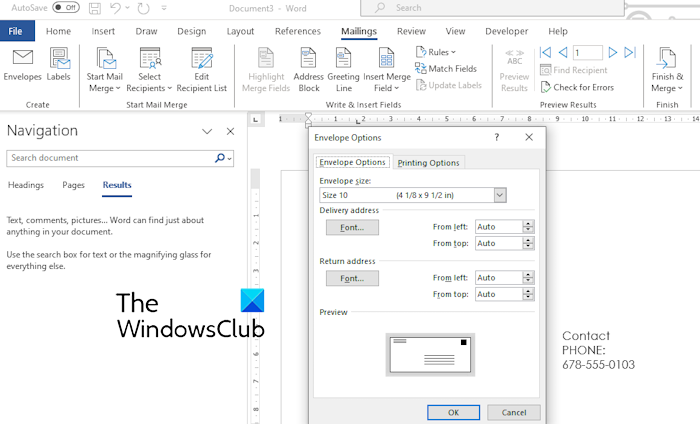
Task: Switch to the Layout tab
Action: pos(240,31)
